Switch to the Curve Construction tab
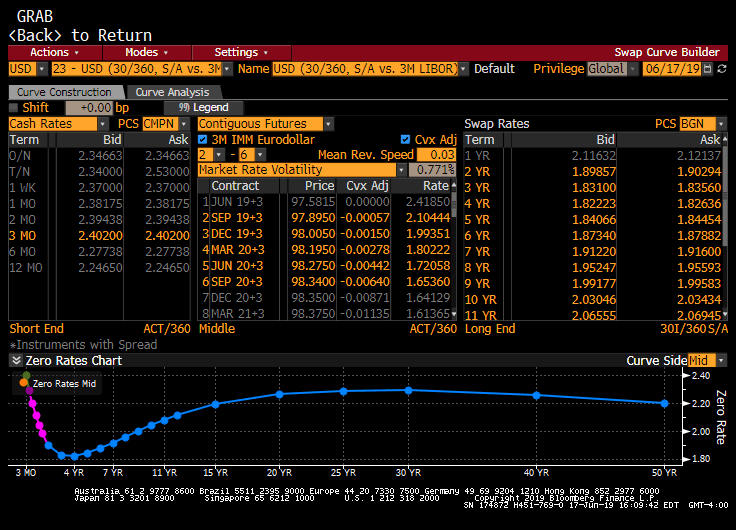The width and height of the screenshot is (736, 530). click(x=65, y=92)
